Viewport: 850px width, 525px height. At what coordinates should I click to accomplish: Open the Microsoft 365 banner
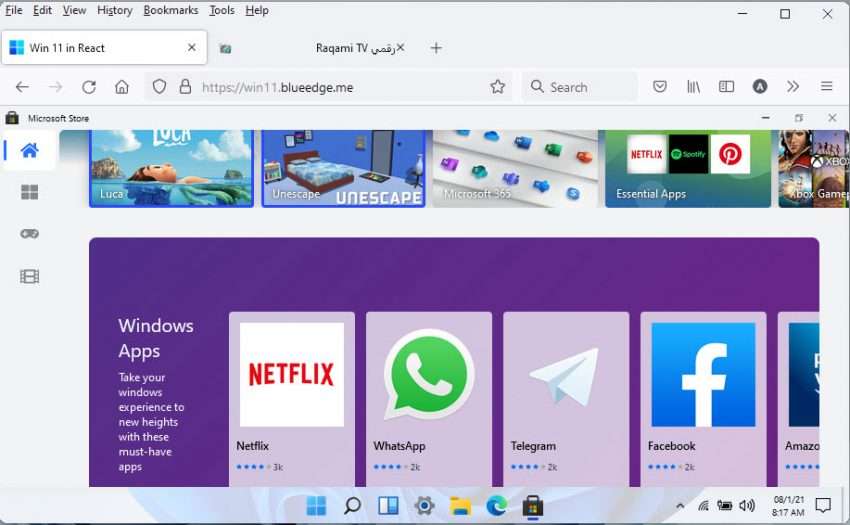click(516, 168)
